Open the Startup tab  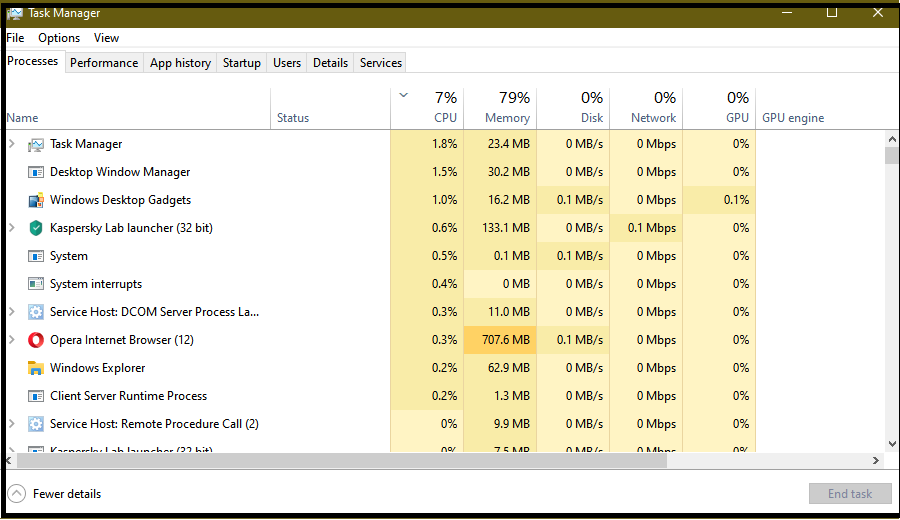tap(241, 62)
